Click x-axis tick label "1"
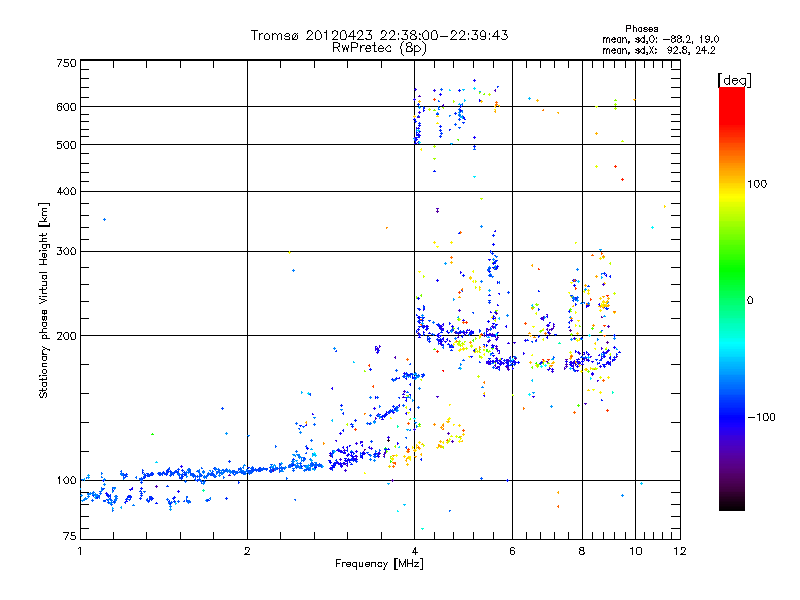Screen dimensions: 800x600 (80, 551)
